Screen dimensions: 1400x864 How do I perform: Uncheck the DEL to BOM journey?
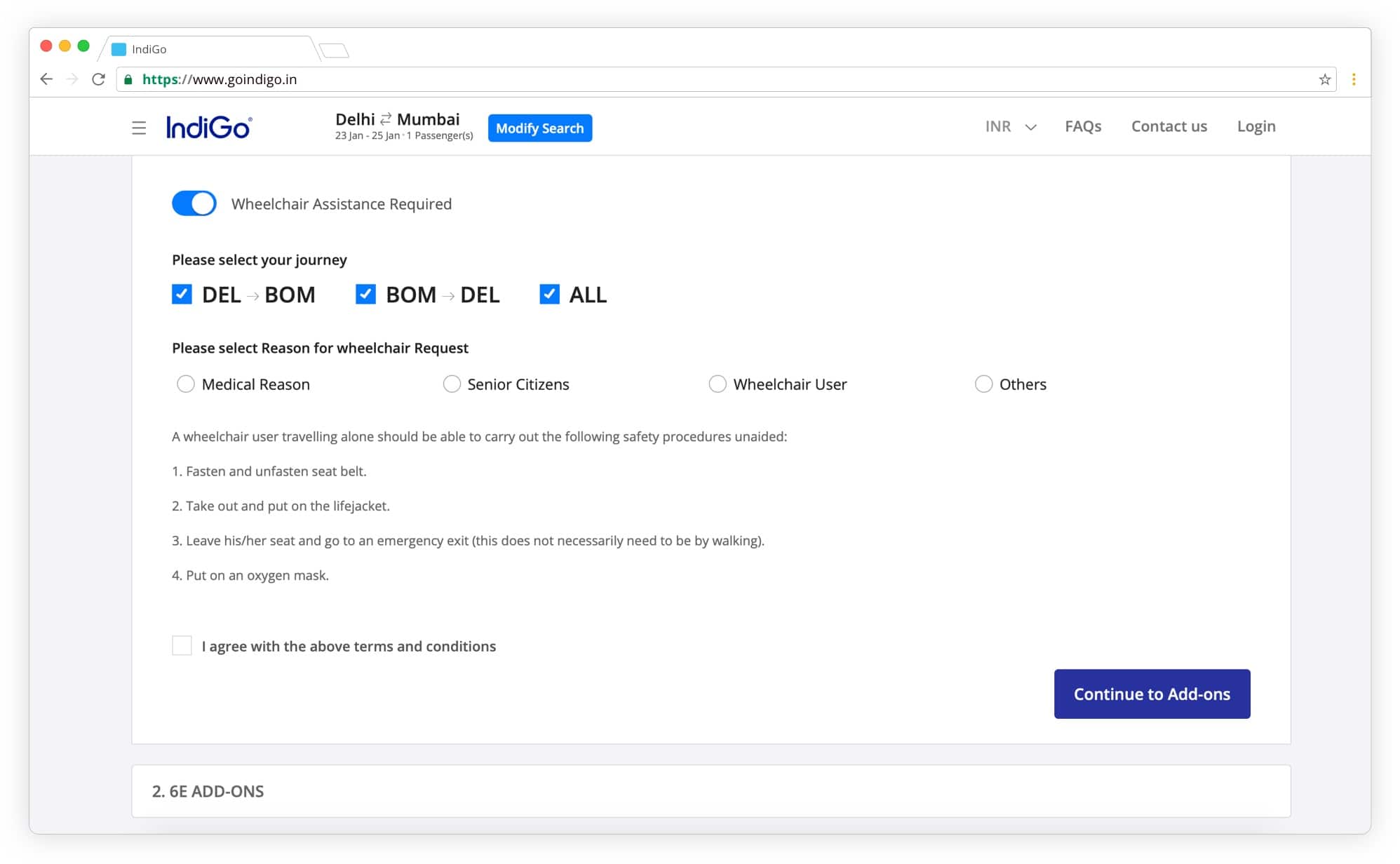pos(182,294)
